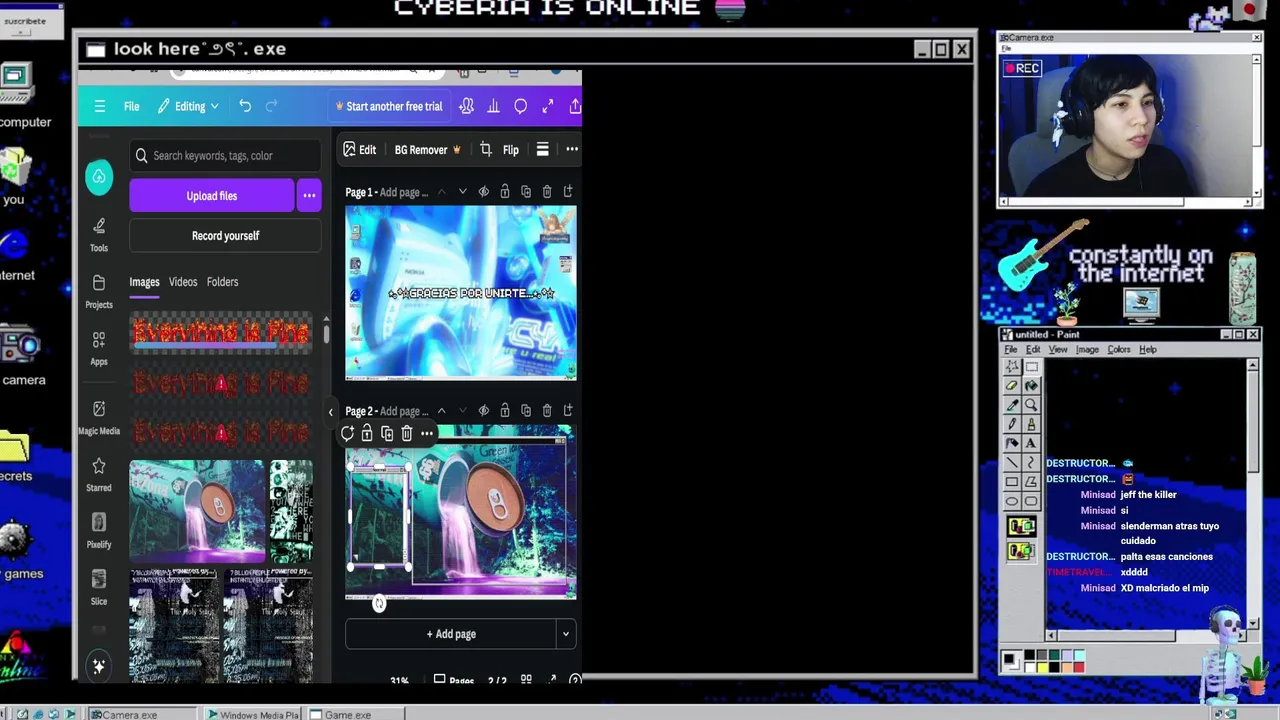Click the Redo arrow in Canva

click(271, 106)
